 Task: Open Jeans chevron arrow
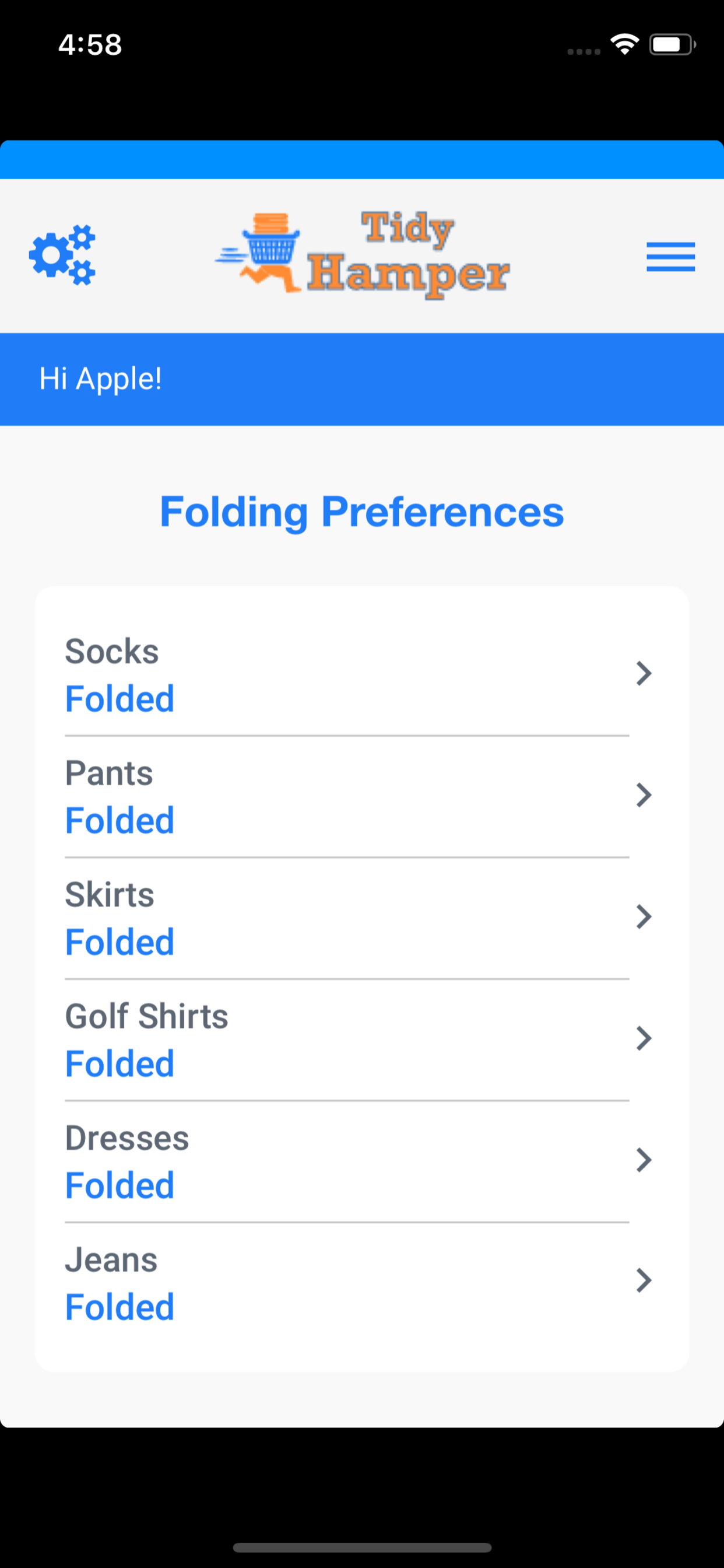pyautogui.click(x=644, y=1280)
